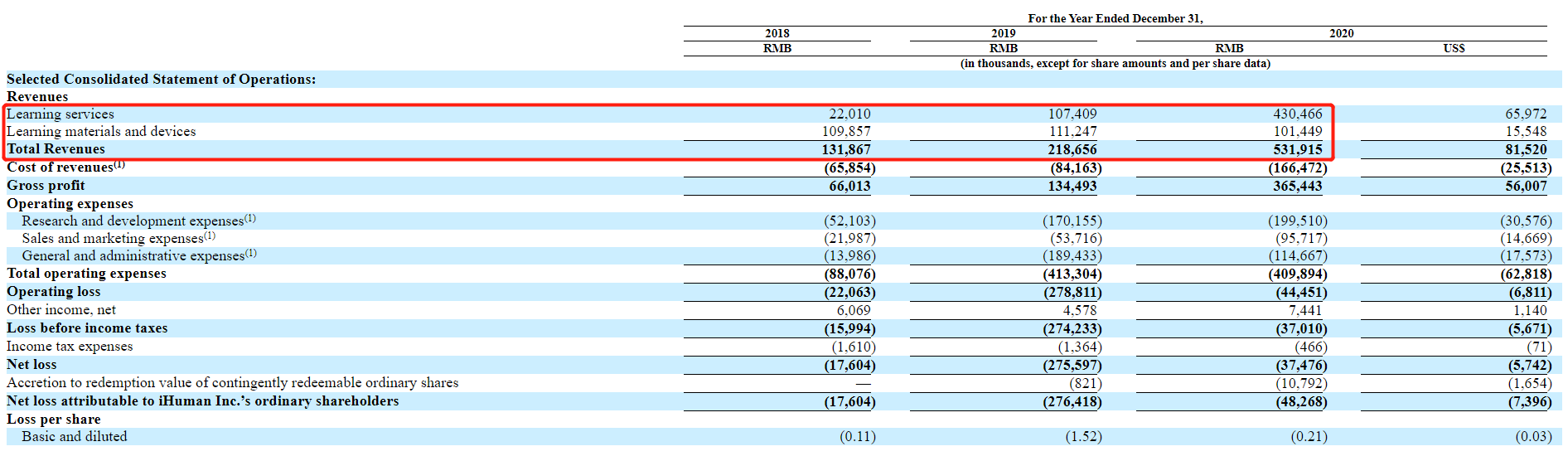1568x461 pixels.
Task: Select the 2019 gross profit figure 134,493
Action: pyautogui.click(x=1072, y=187)
